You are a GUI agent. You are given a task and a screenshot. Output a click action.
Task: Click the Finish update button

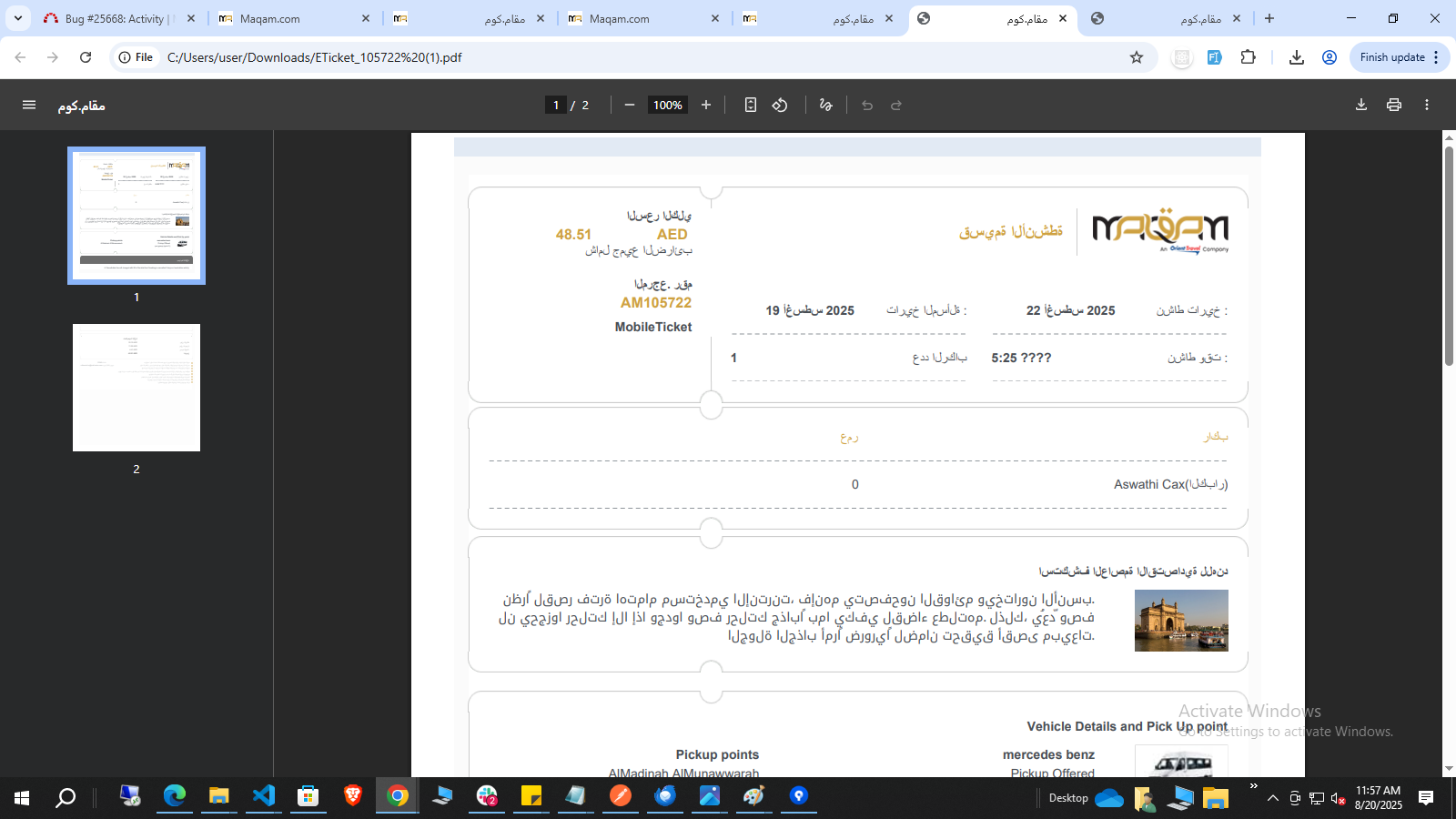pyautogui.click(x=1392, y=57)
